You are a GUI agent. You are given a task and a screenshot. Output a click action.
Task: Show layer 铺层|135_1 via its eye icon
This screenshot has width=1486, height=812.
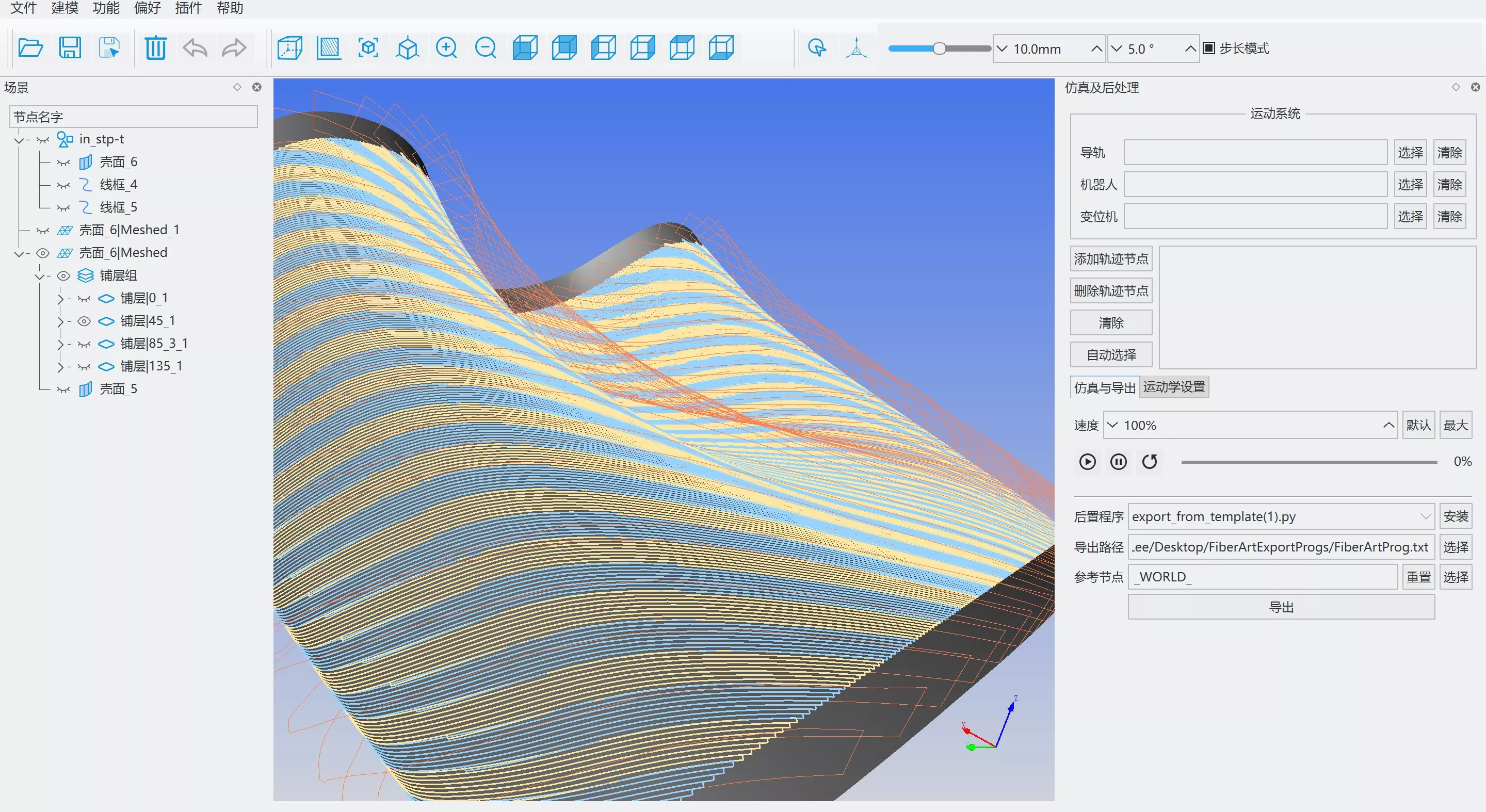pyautogui.click(x=84, y=367)
